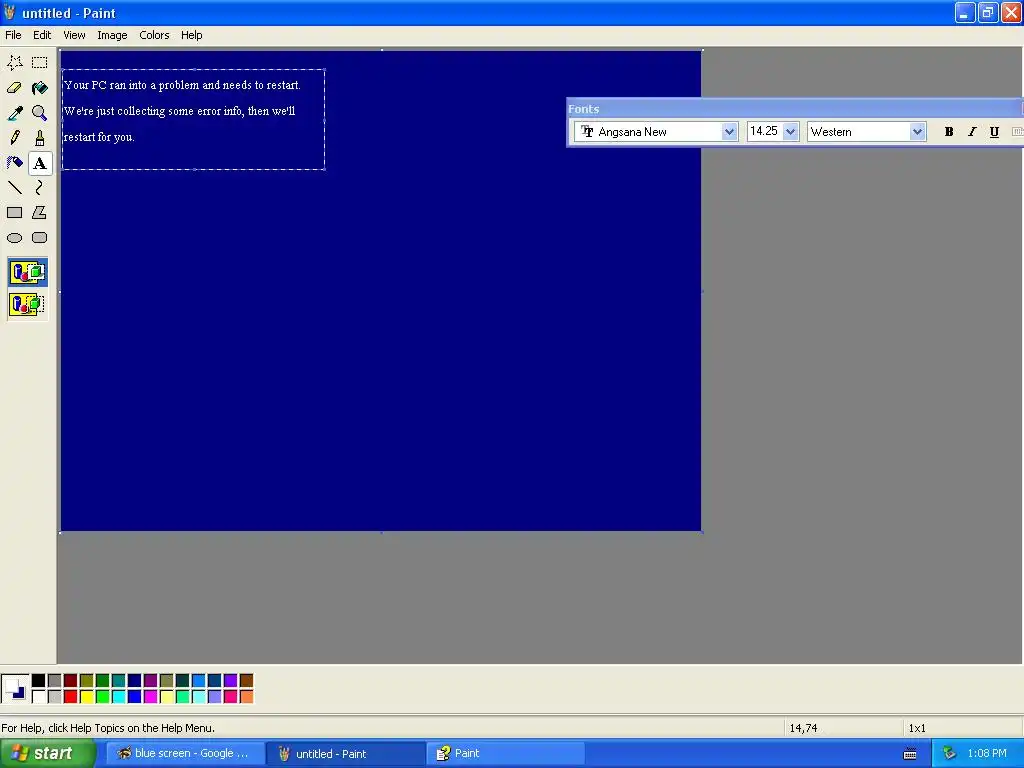
Task: Switch to the Paint help taskbar button
Action: 505,754
